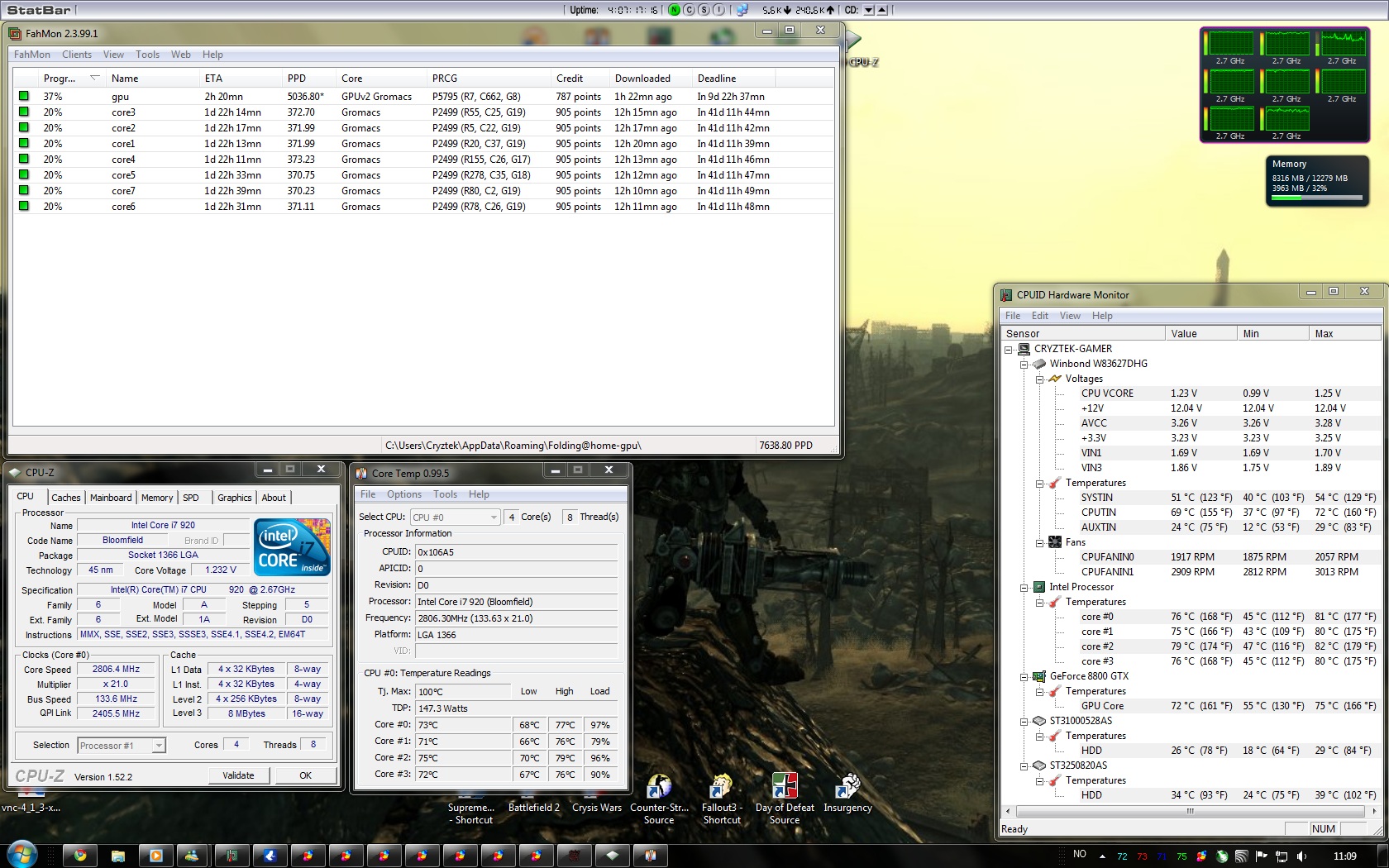Switch to the SPD tab in CPU-Z
The height and width of the screenshot is (868, 1389).
pos(191,498)
